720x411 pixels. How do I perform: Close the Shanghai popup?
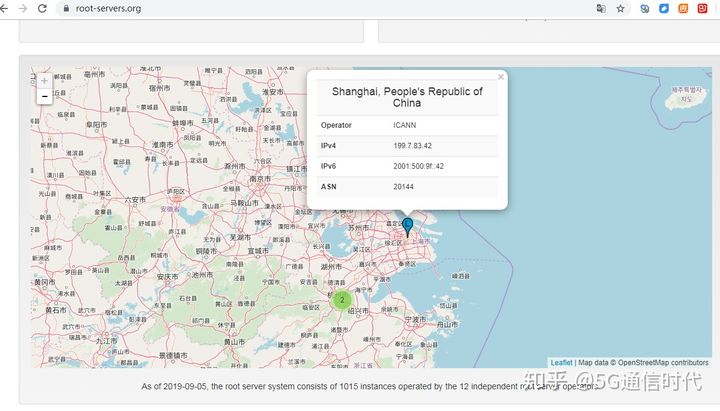coord(501,77)
